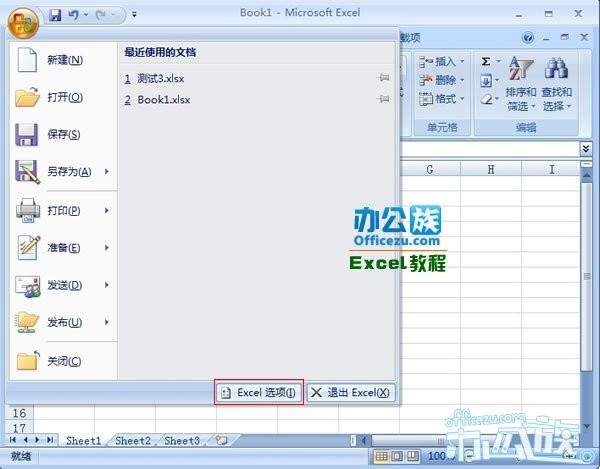Click the AutoSum sigma icon
The image size is (600, 469).
click(486, 61)
